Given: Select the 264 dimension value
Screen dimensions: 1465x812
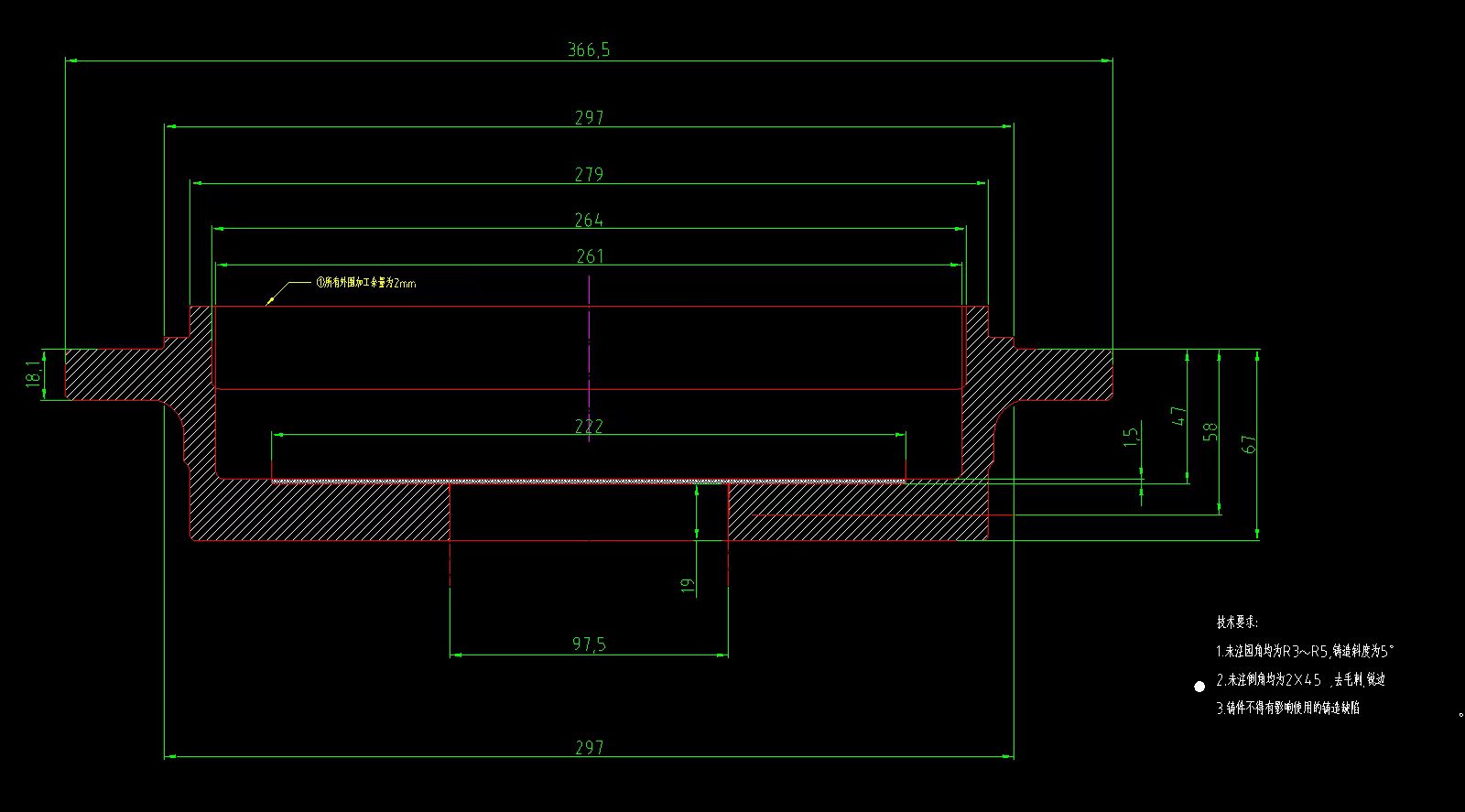Looking at the screenshot, I should click(589, 220).
